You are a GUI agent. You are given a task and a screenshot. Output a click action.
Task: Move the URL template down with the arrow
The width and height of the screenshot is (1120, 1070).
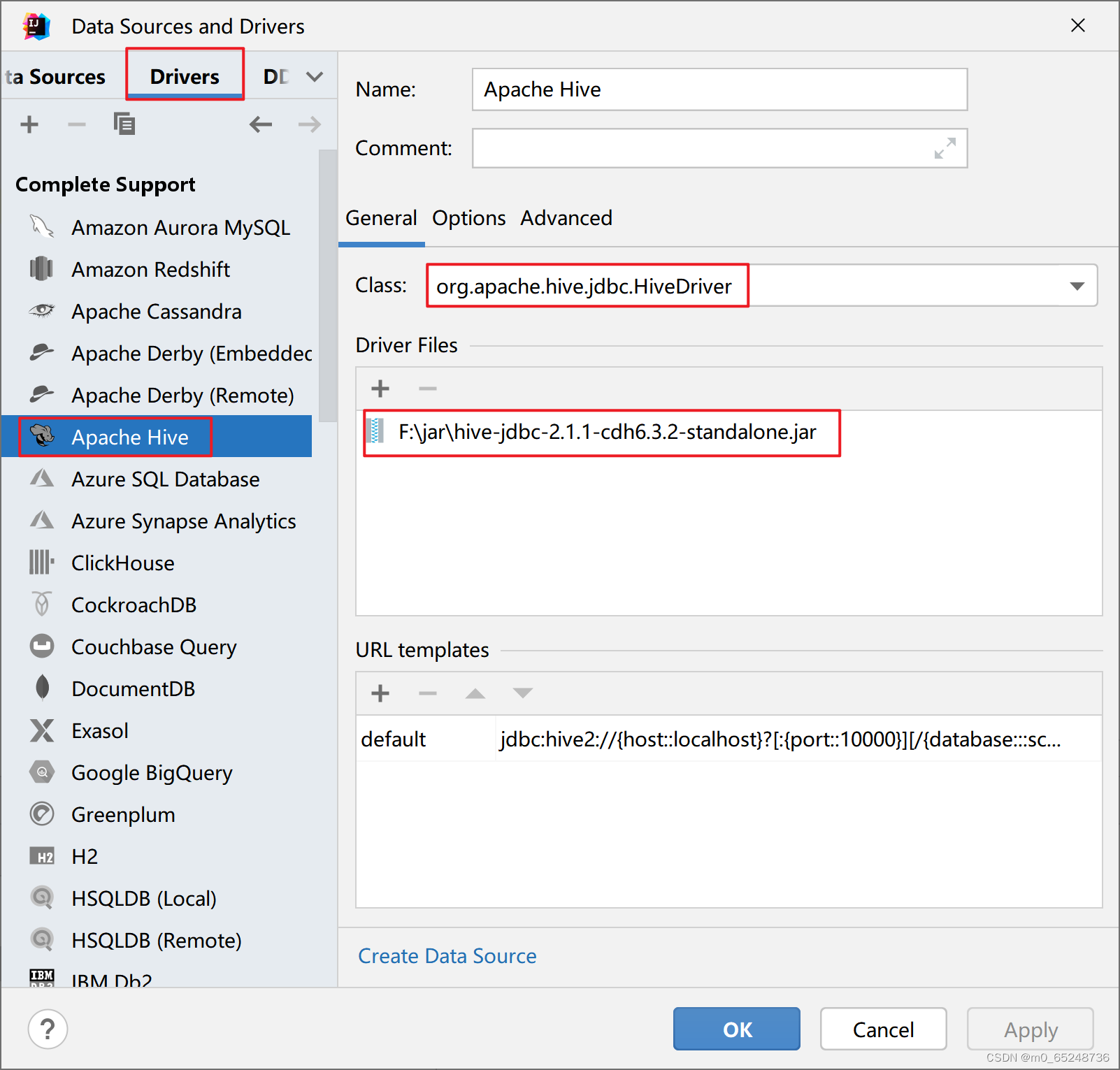click(523, 693)
